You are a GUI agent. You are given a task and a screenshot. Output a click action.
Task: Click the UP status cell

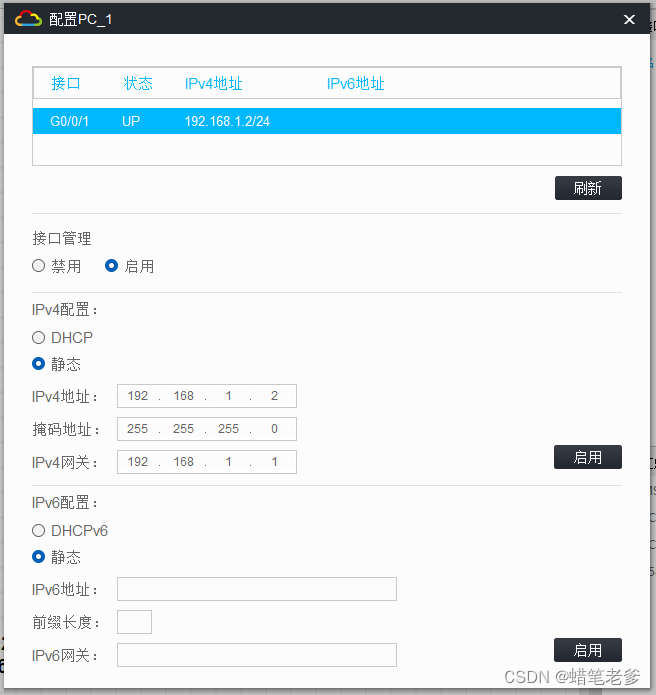point(131,121)
